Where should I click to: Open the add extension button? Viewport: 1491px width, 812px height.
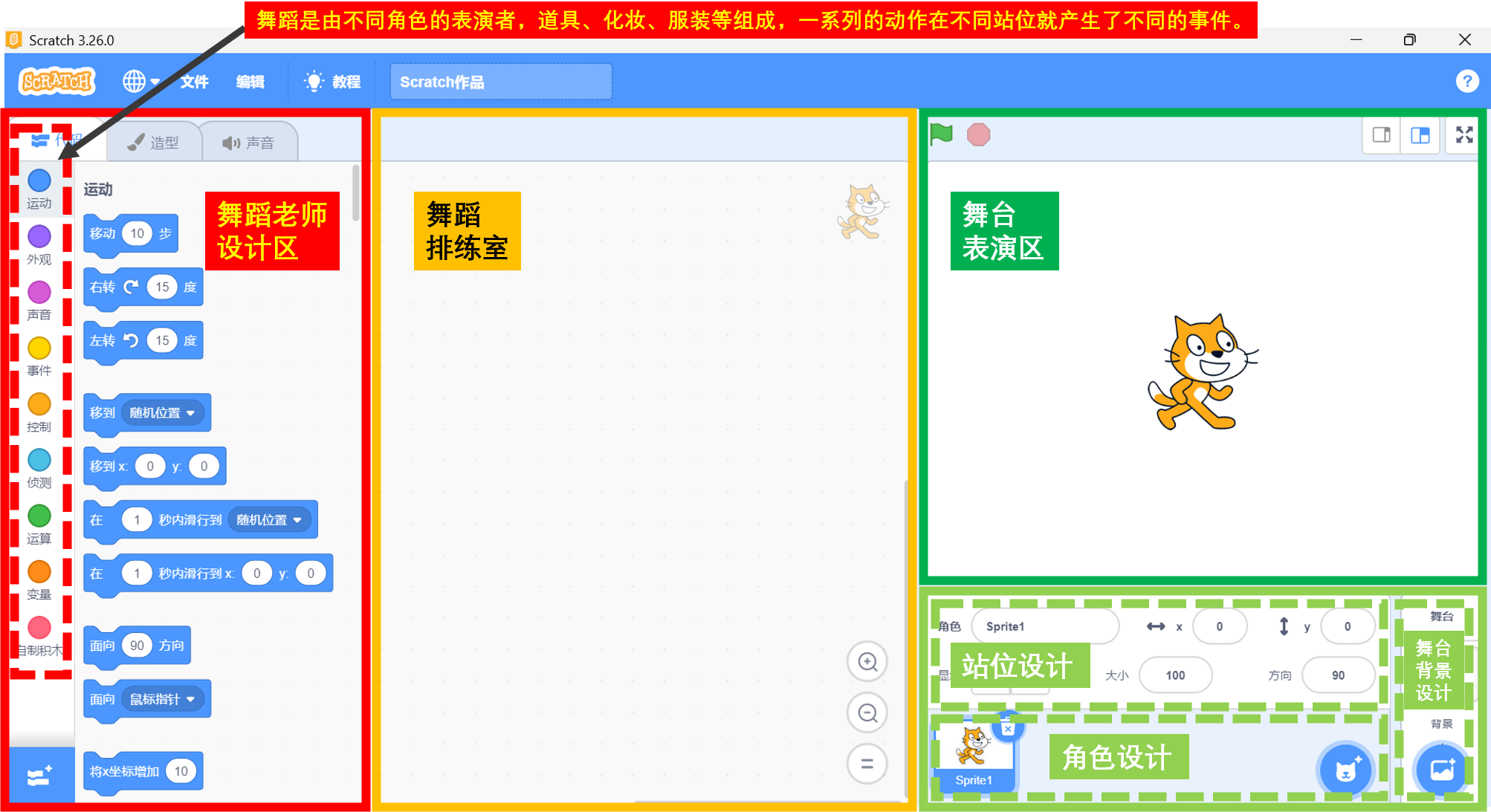click(39, 776)
